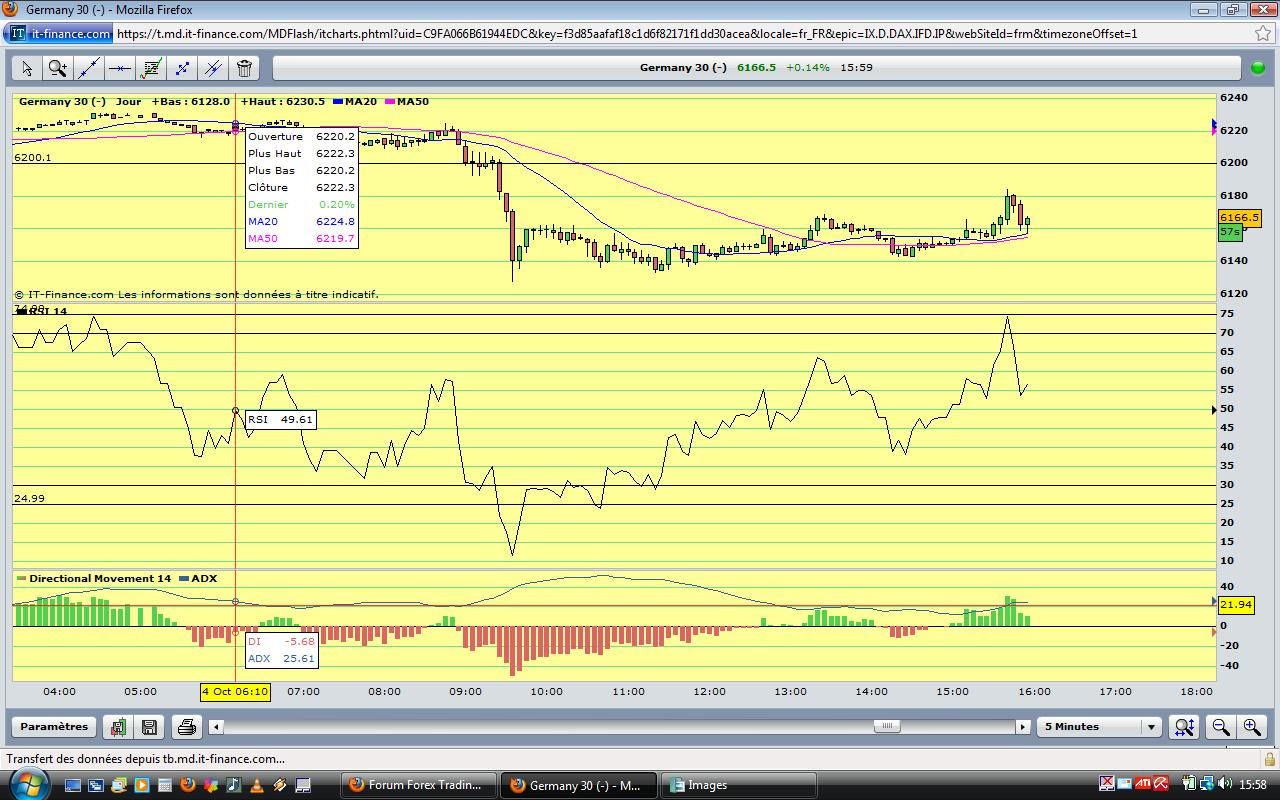This screenshot has width=1280, height=800.
Task: Click the scrollbar right arrow
Action: 1023,727
